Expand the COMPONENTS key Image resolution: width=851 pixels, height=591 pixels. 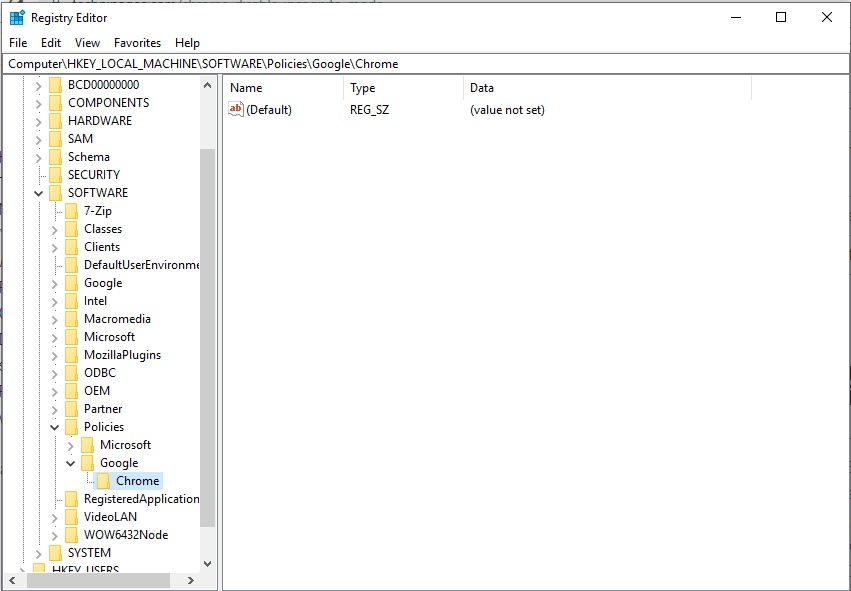pyautogui.click(x=38, y=104)
